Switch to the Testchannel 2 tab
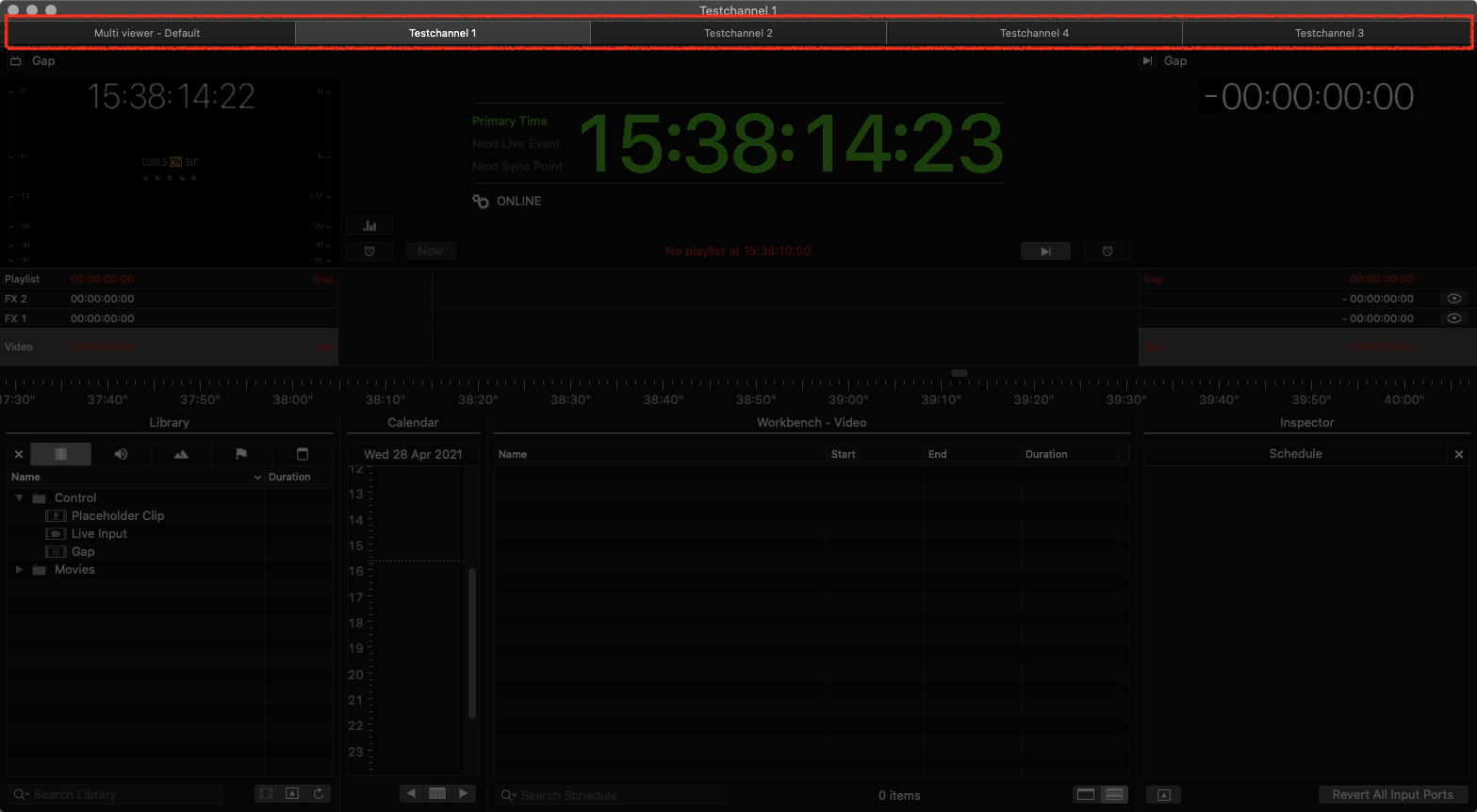Viewport: 1477px width, 812px height. coord(738,33)
